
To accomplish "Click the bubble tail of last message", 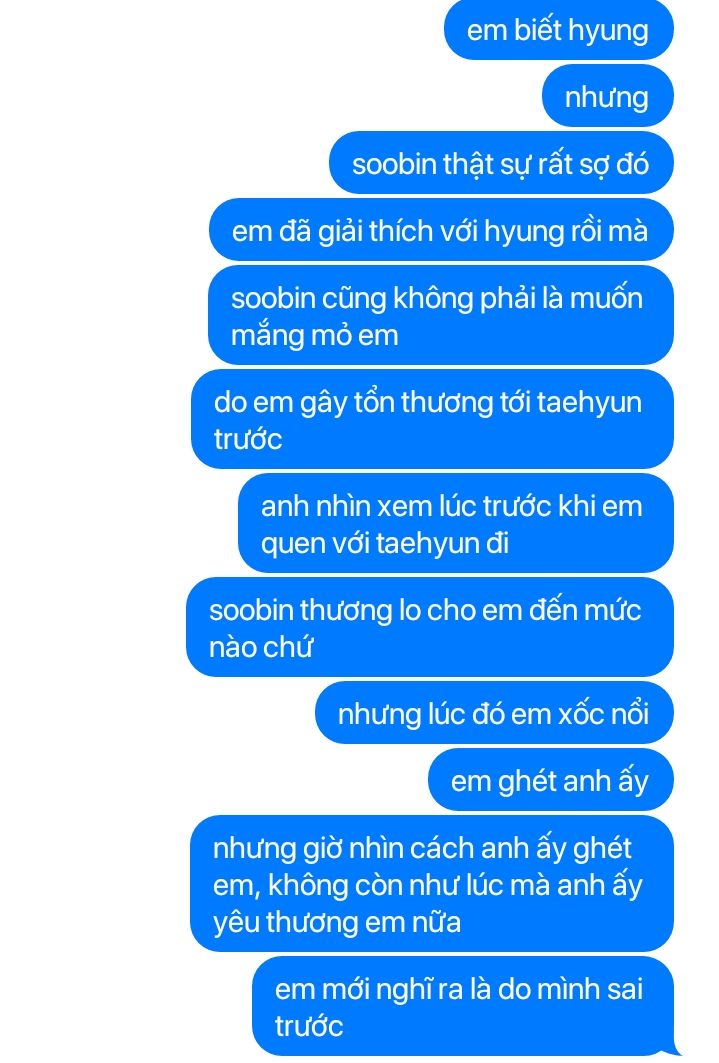I will click(x=672, y=1049).
